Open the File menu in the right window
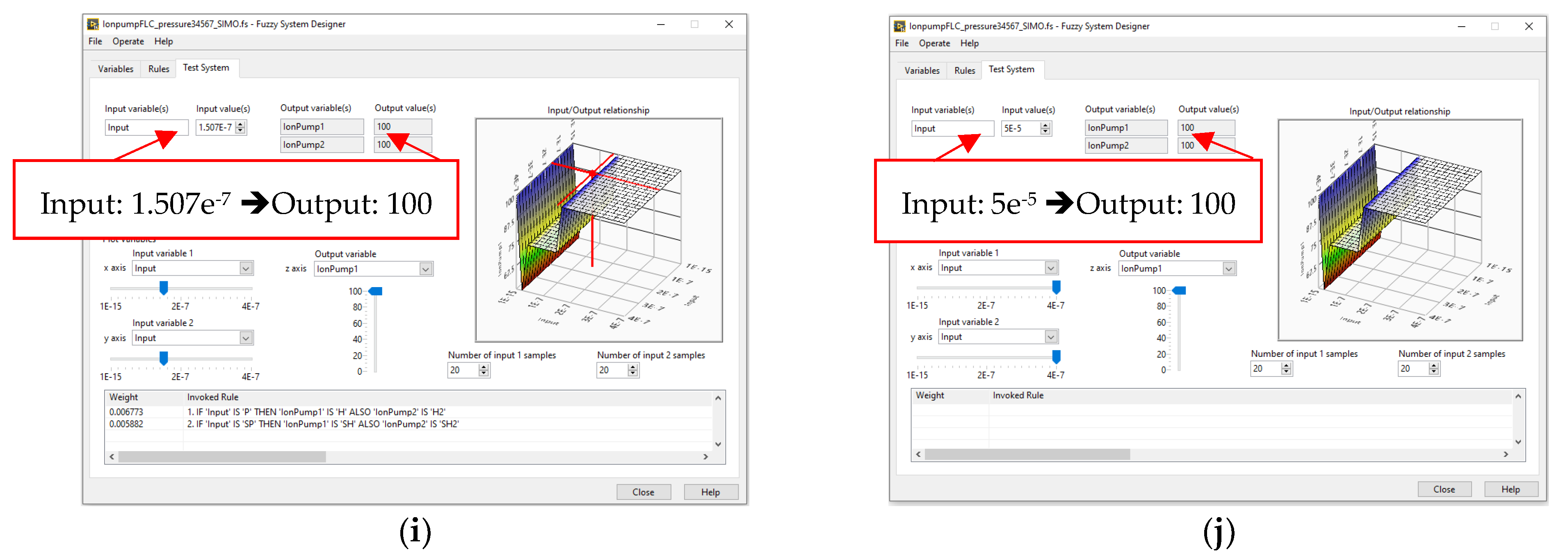This screenshot has height=559, width=1568. click(x=902, y=43)
